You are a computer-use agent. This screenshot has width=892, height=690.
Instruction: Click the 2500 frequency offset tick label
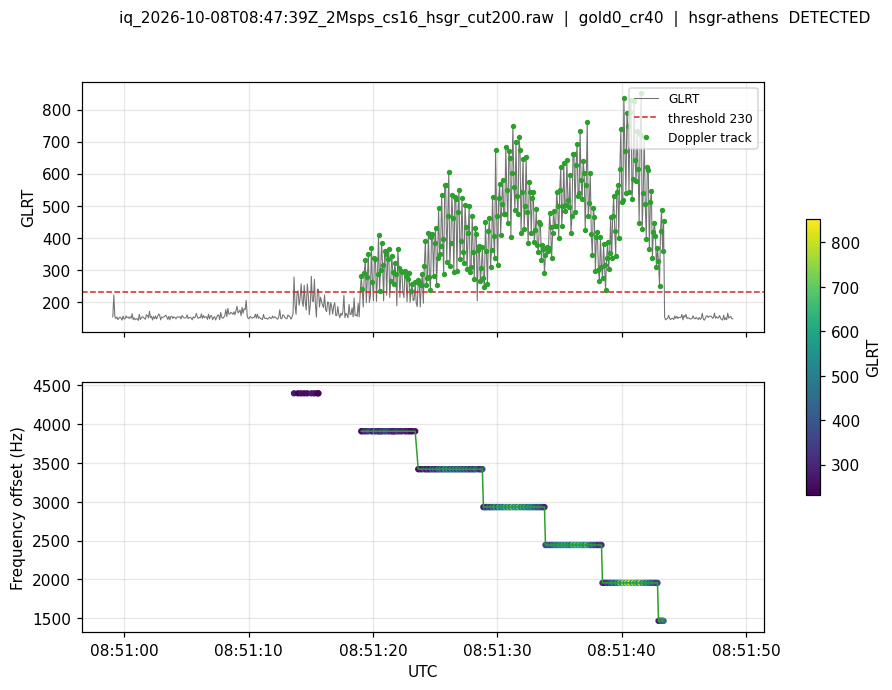click(53, 542)
